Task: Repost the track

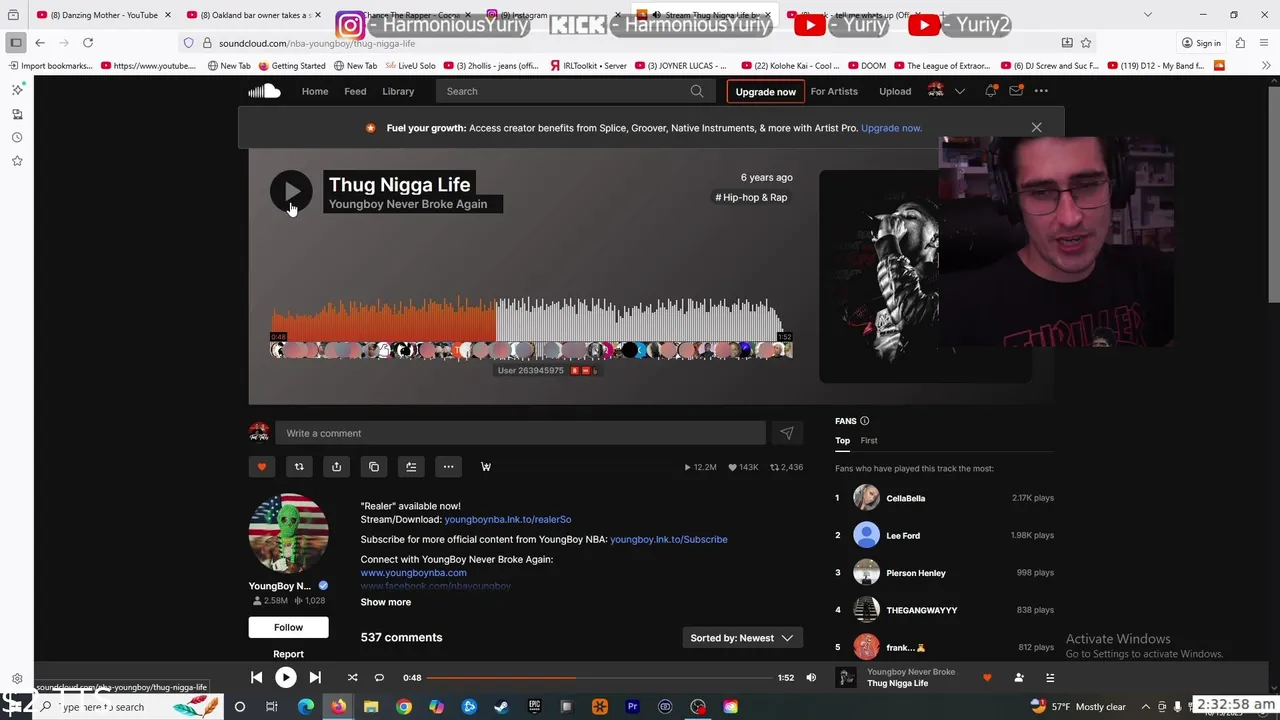Action: [299, 467]
